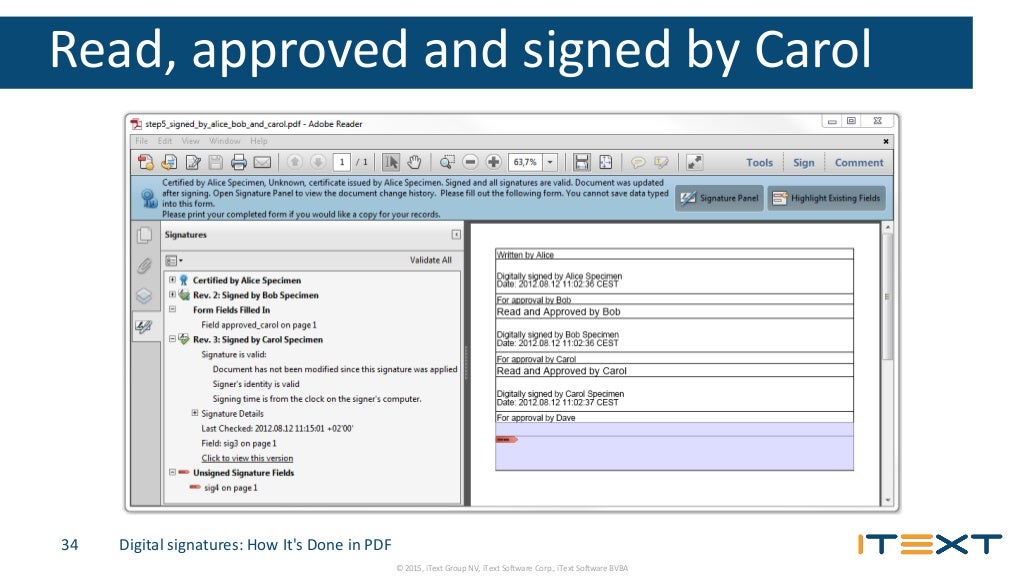Click the red sign-here tag in document
Image resolution: width=1024 pixels, height=576 pixels.
pos(506,440)
